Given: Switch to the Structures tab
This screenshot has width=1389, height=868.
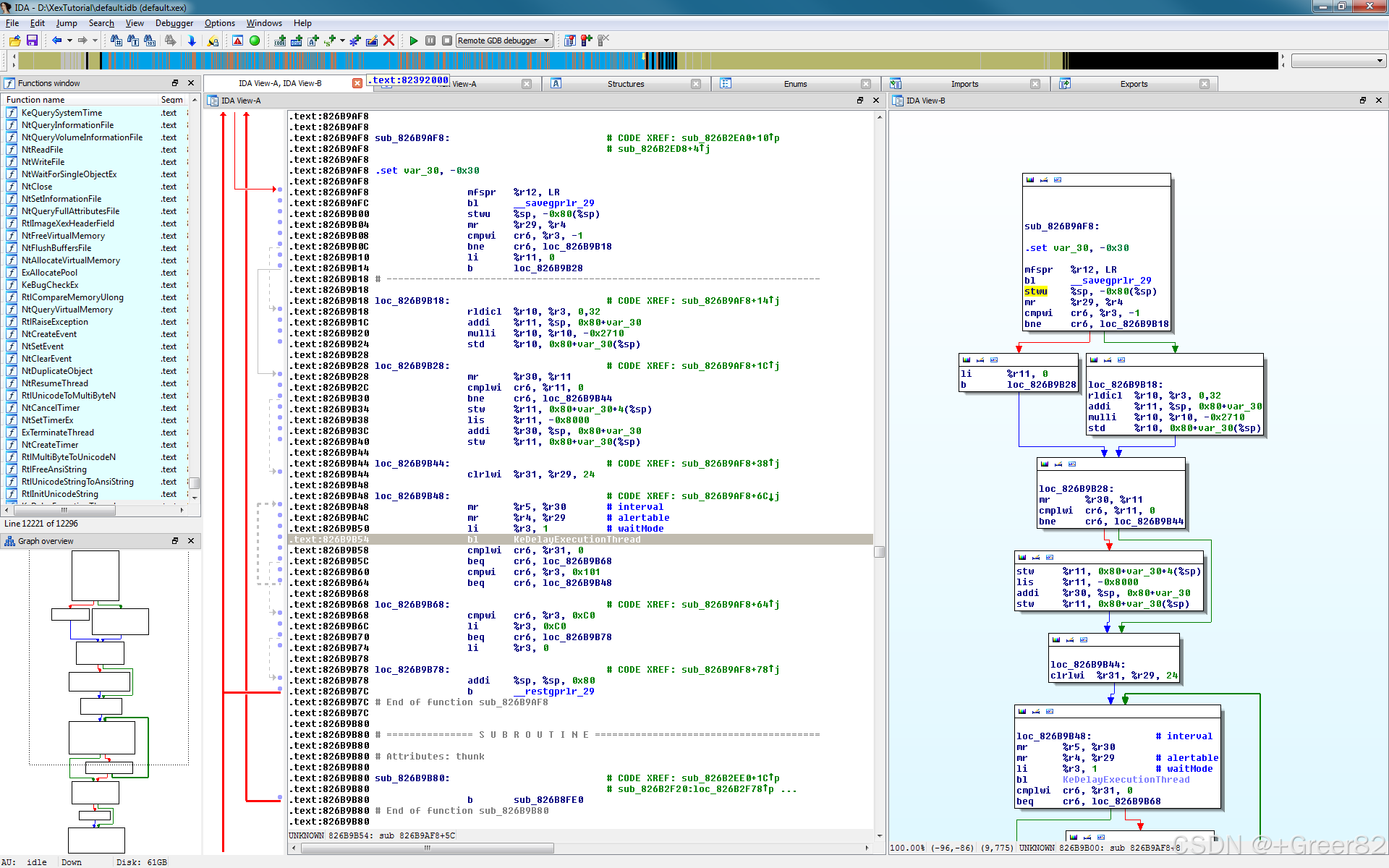Looking at the screenshot, I should pos(625,84).
